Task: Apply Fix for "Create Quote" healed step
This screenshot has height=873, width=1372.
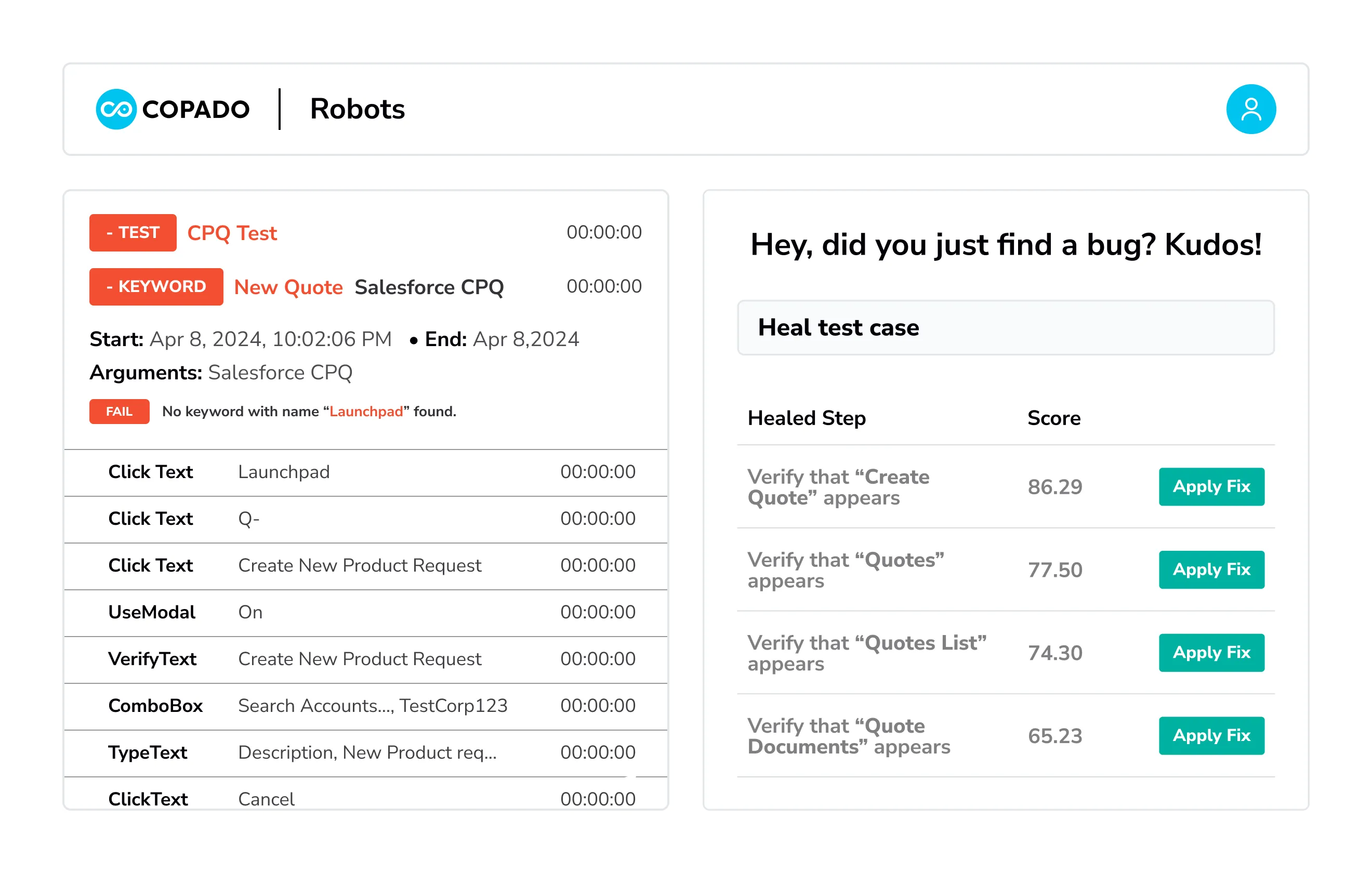Action: click(x=1211, y=487)
